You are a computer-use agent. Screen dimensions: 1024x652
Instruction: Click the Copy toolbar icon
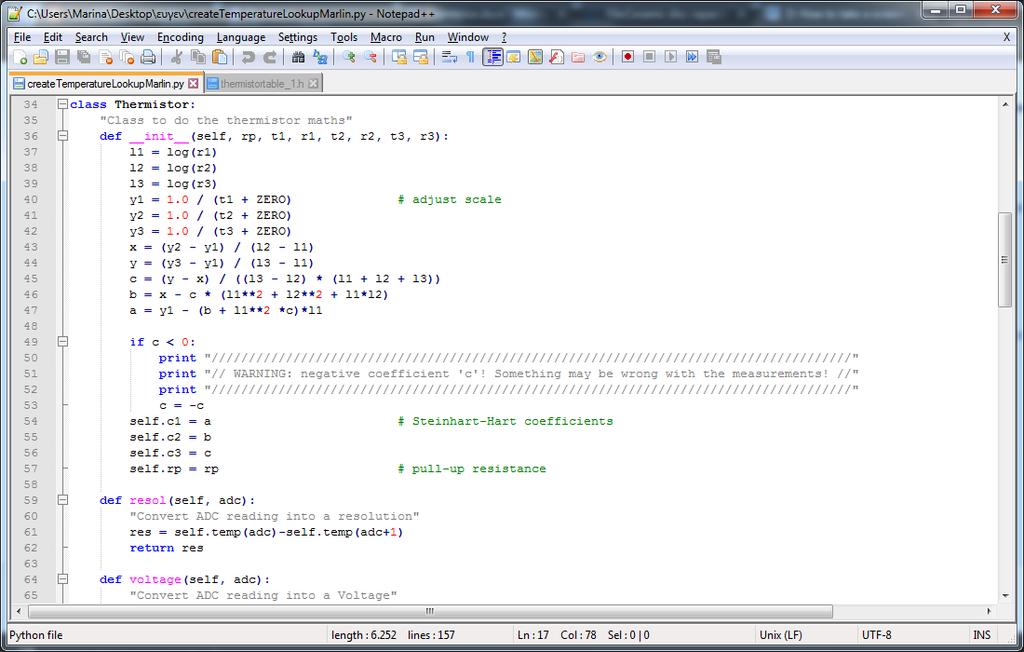198,57
